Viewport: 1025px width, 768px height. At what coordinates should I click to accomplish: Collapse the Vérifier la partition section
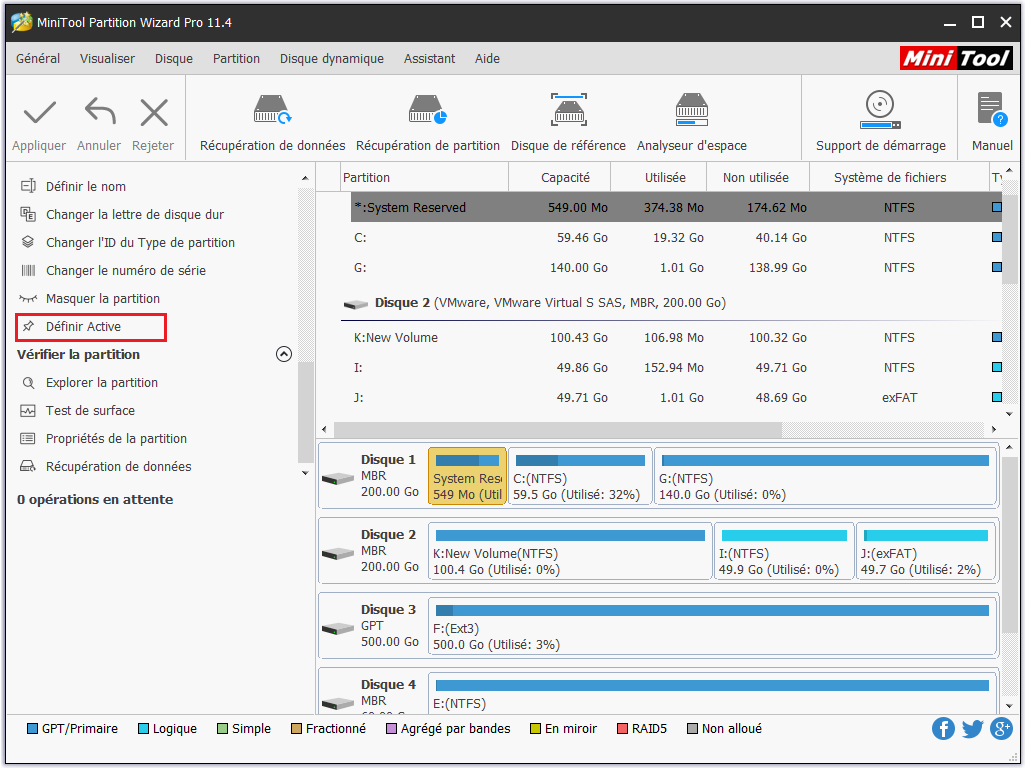point(284,354)
